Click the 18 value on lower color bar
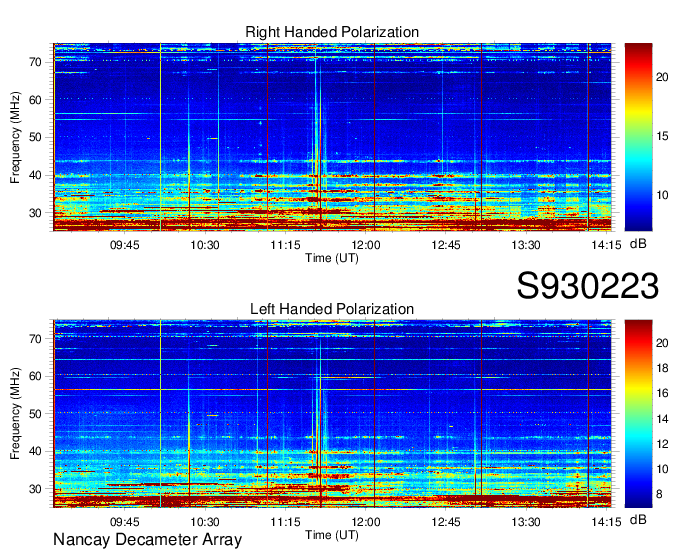Screen dimensions: 680x552 click(662, 369)
